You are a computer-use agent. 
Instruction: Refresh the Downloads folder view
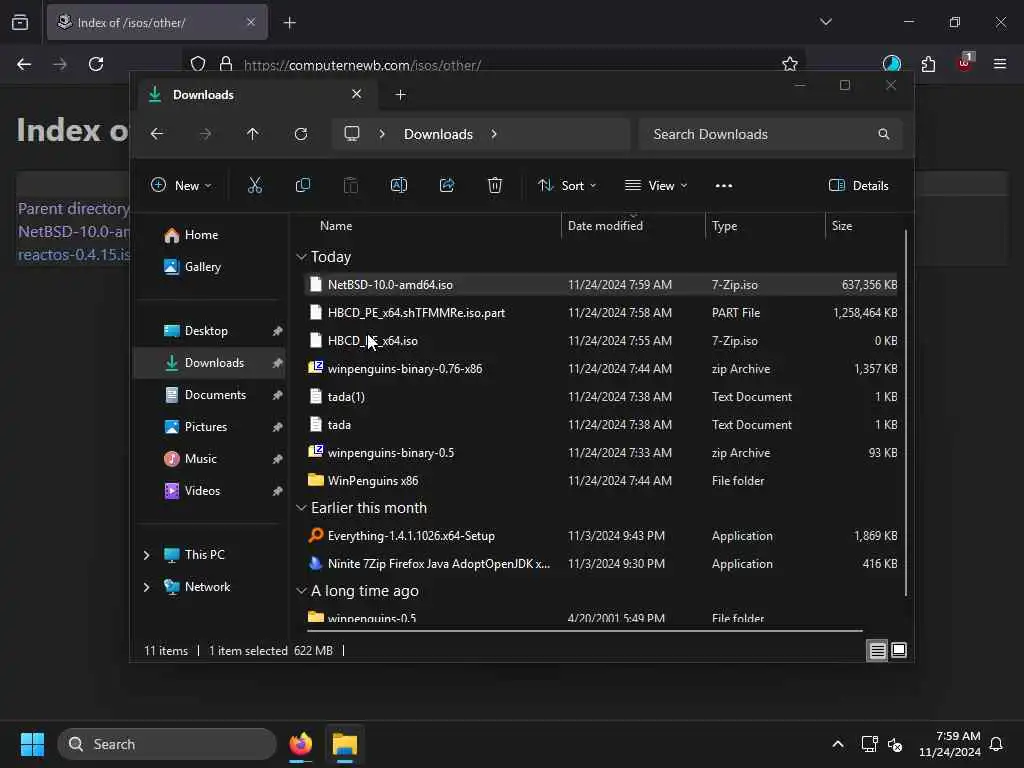(x=301, y=134)
